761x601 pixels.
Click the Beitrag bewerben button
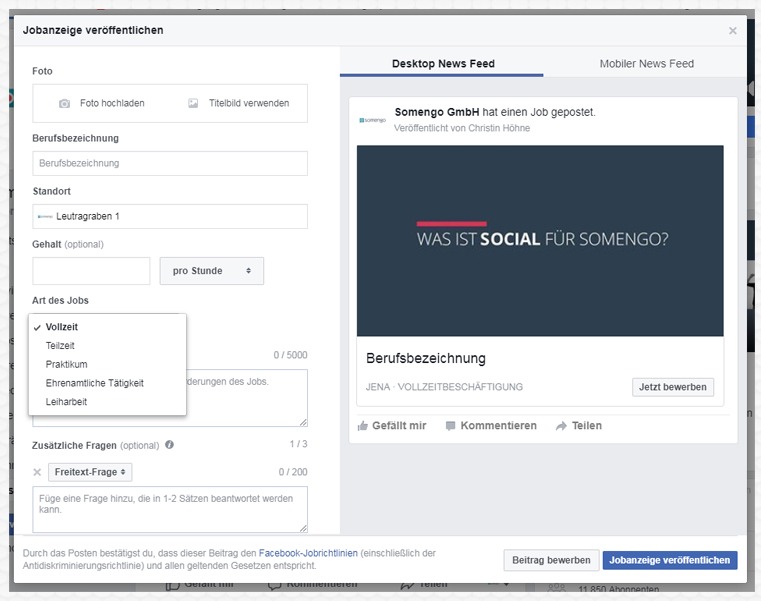[x=551, y=560]
